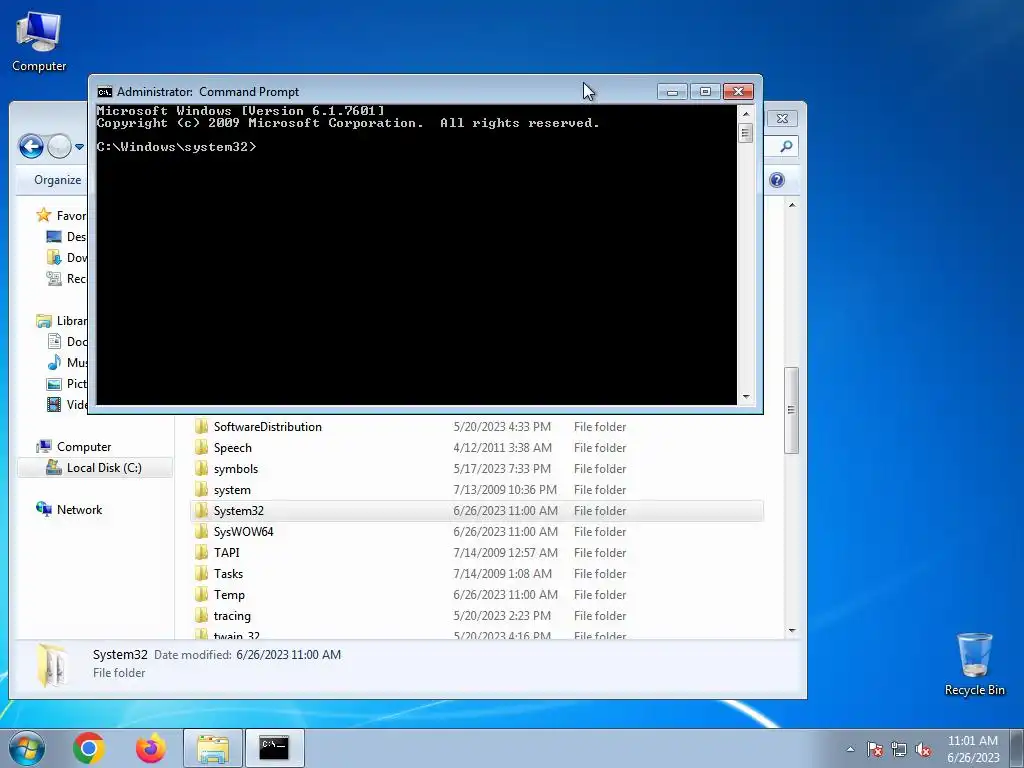Select Documents library in navigation pane

click(x=67, y=342)
